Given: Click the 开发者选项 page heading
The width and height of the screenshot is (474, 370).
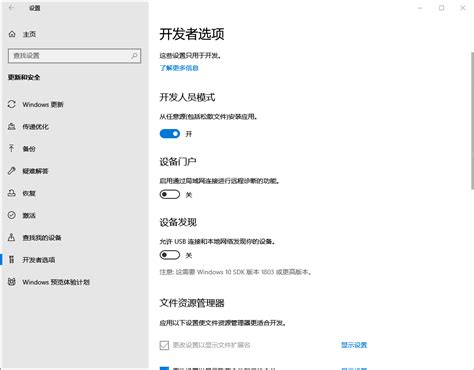Looking at the screenshot, I should click(192, 34).
